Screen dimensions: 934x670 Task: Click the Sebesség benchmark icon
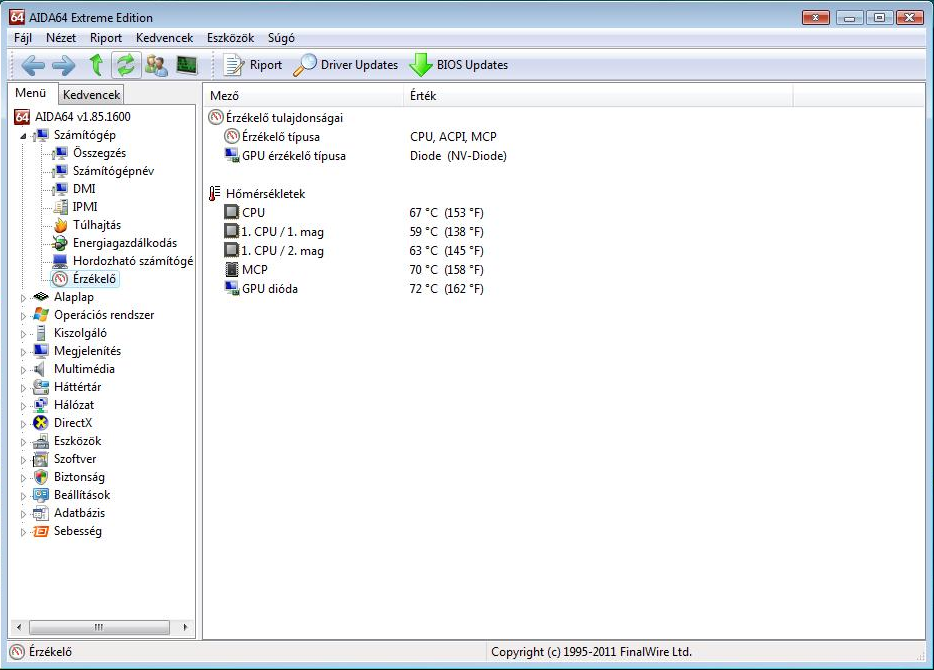point(41,531)
